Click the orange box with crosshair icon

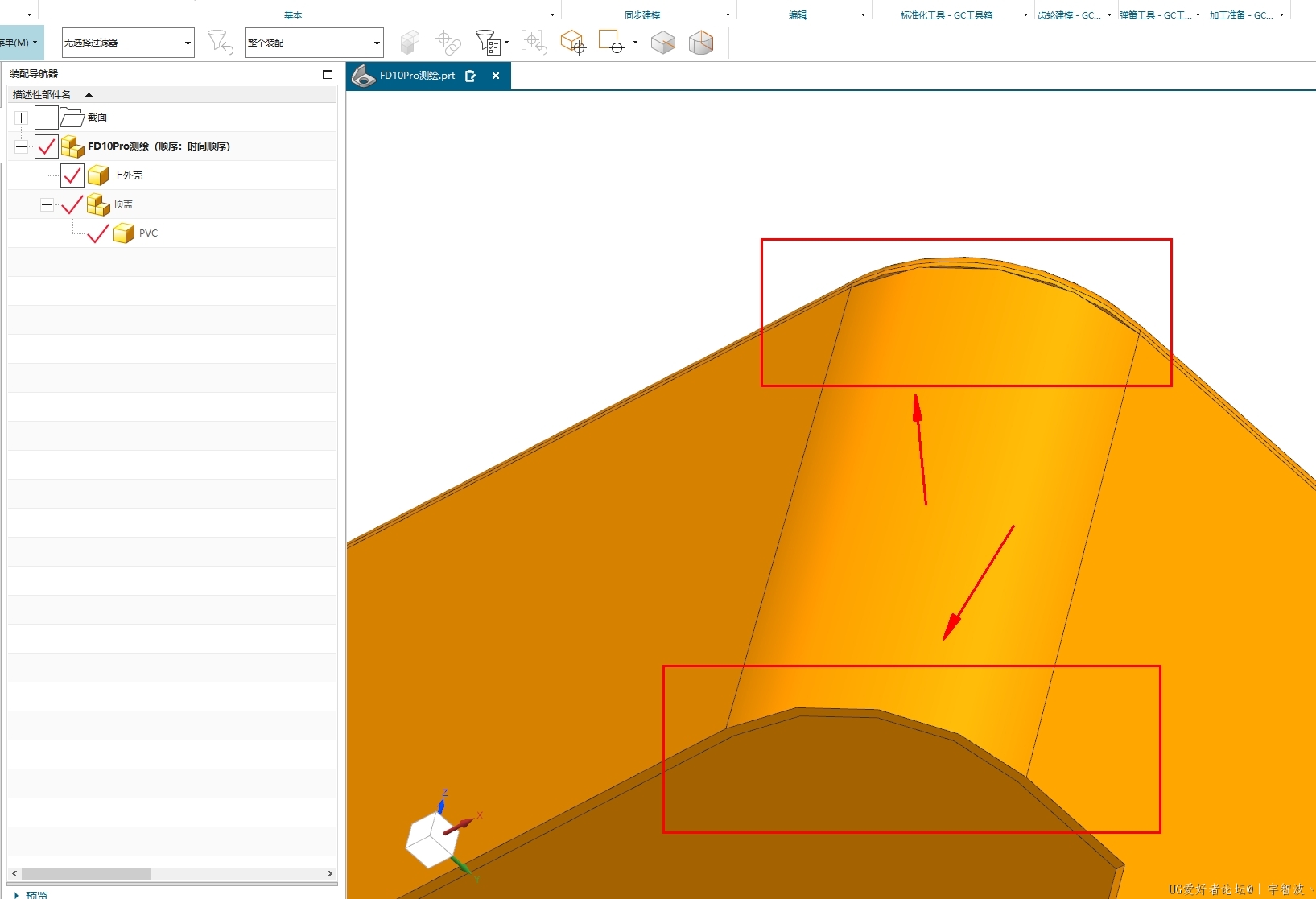click(x=573, y=43)
